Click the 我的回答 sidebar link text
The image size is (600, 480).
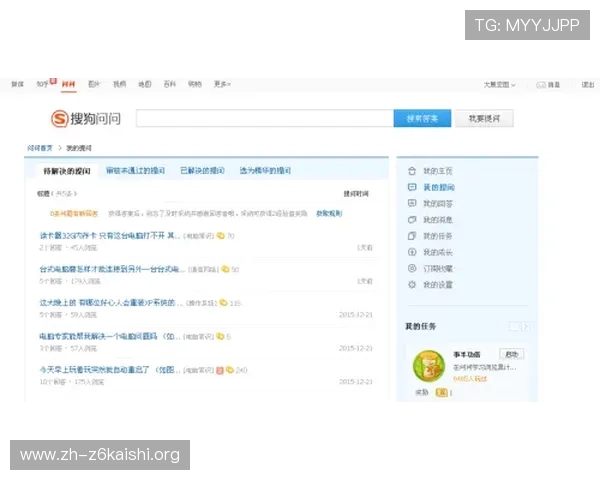click(438, 203)
